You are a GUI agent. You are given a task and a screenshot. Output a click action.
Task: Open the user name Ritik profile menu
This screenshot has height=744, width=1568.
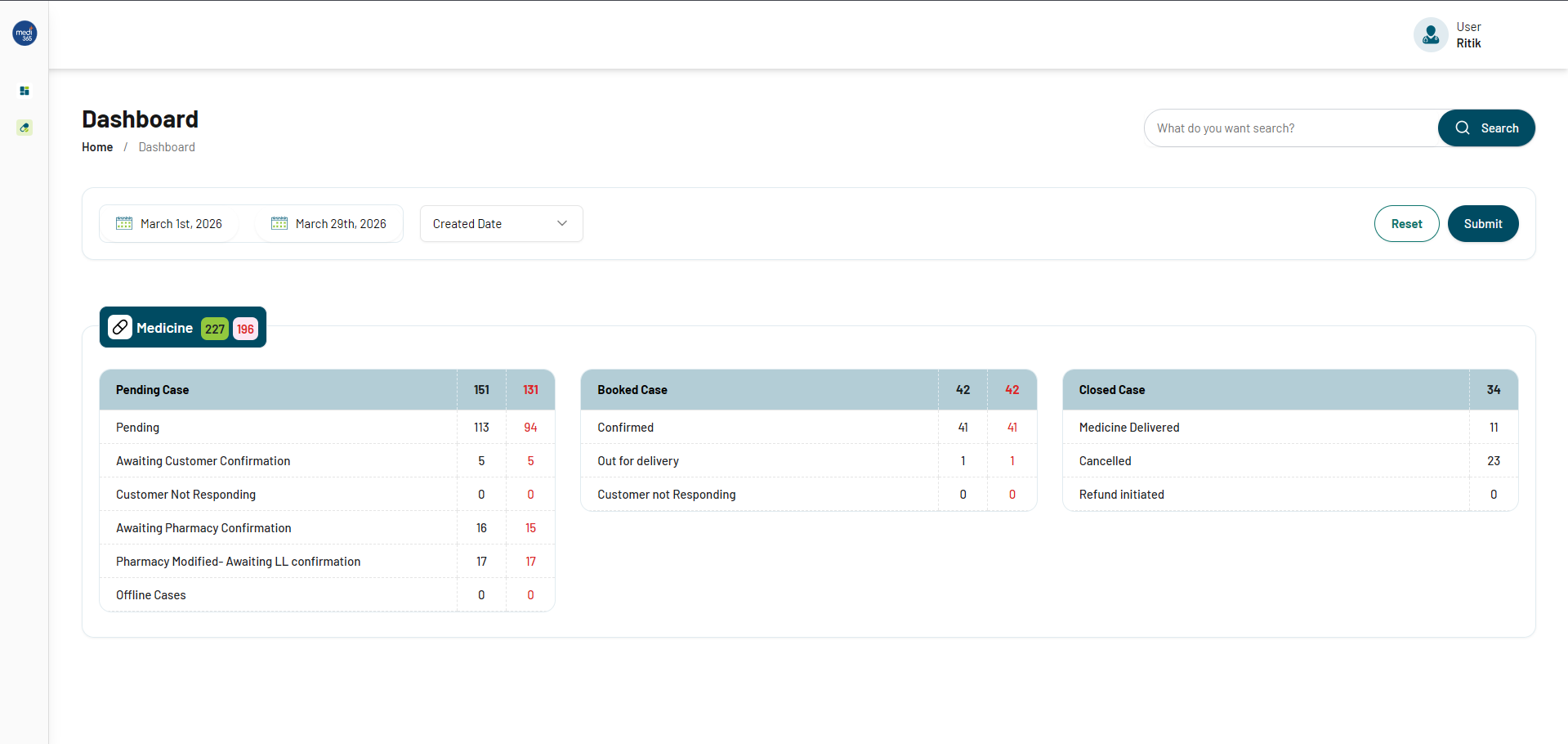1468,43
